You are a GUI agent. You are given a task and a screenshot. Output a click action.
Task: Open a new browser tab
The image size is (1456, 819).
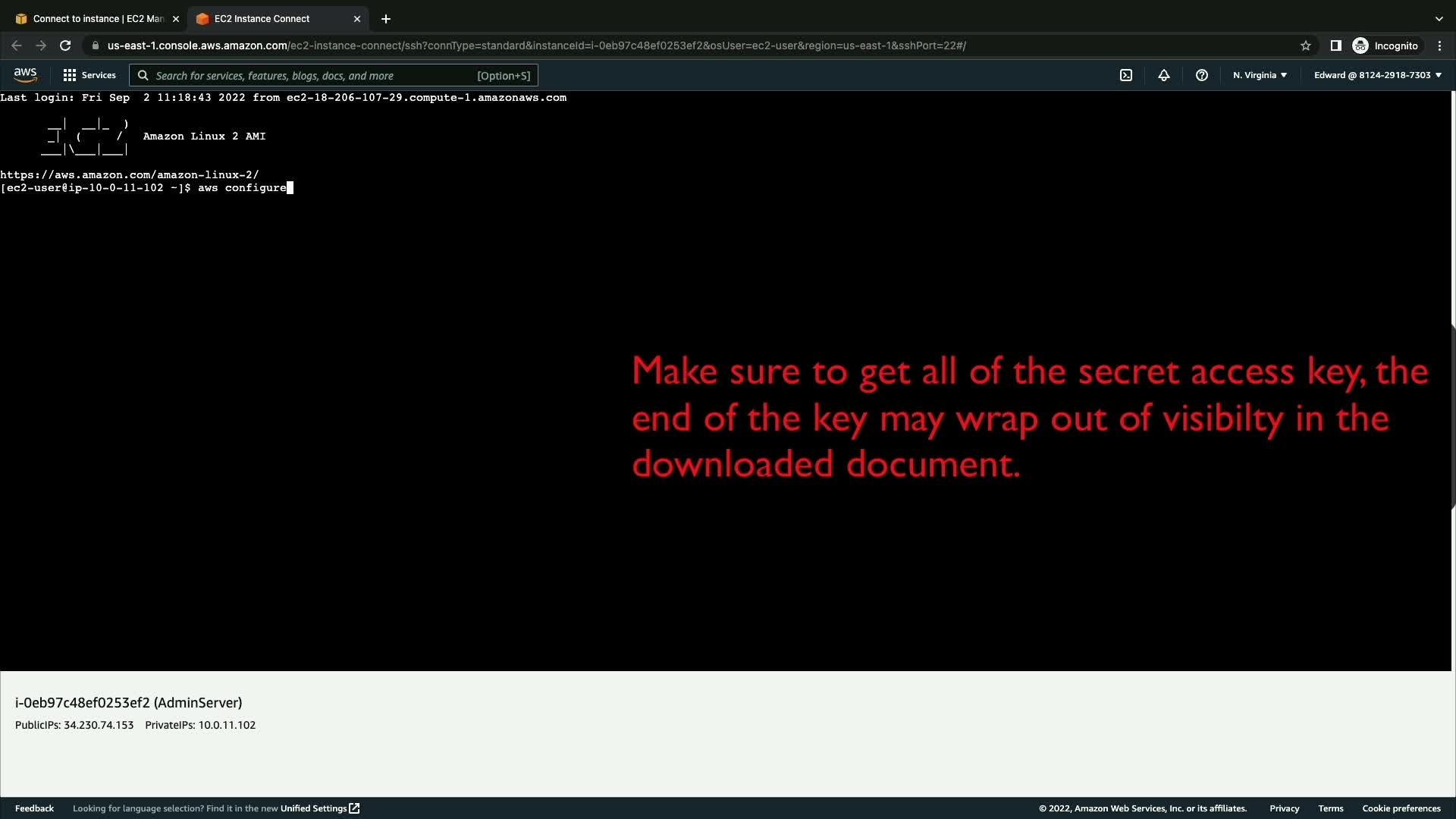point(386,18)
